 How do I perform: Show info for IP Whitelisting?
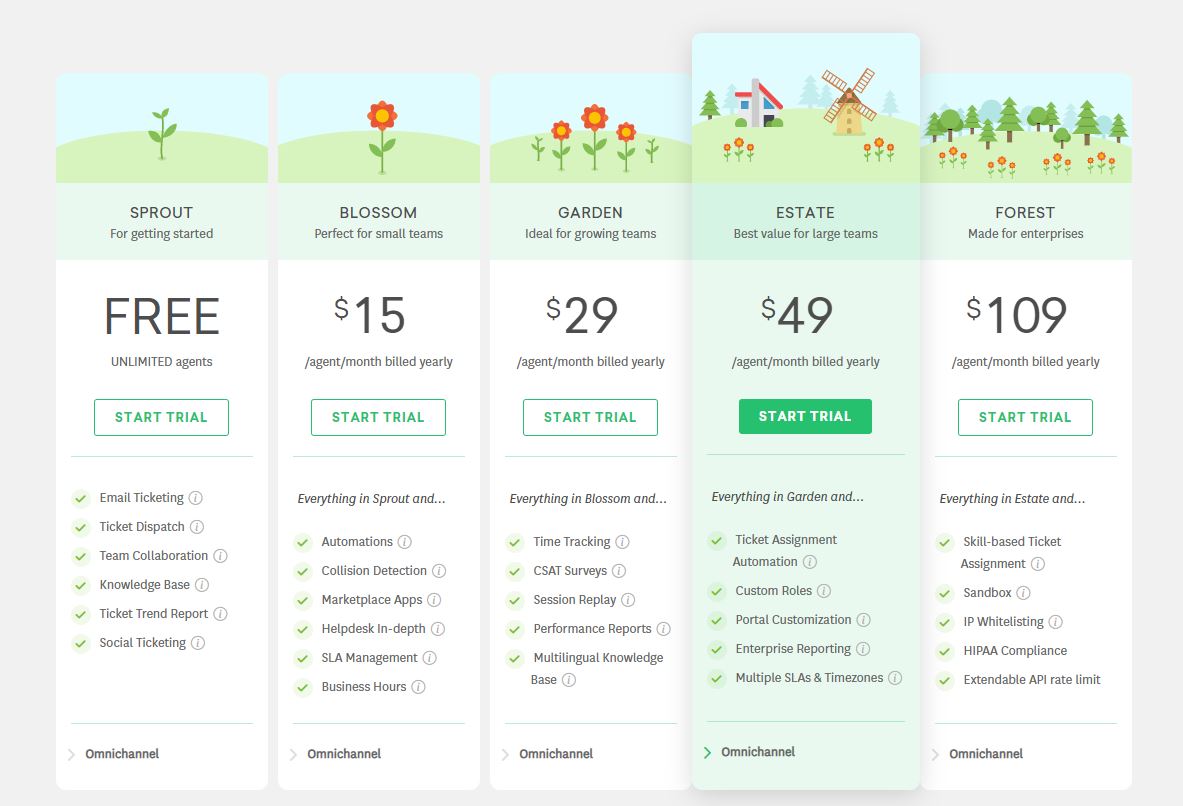click(1055, 622)
